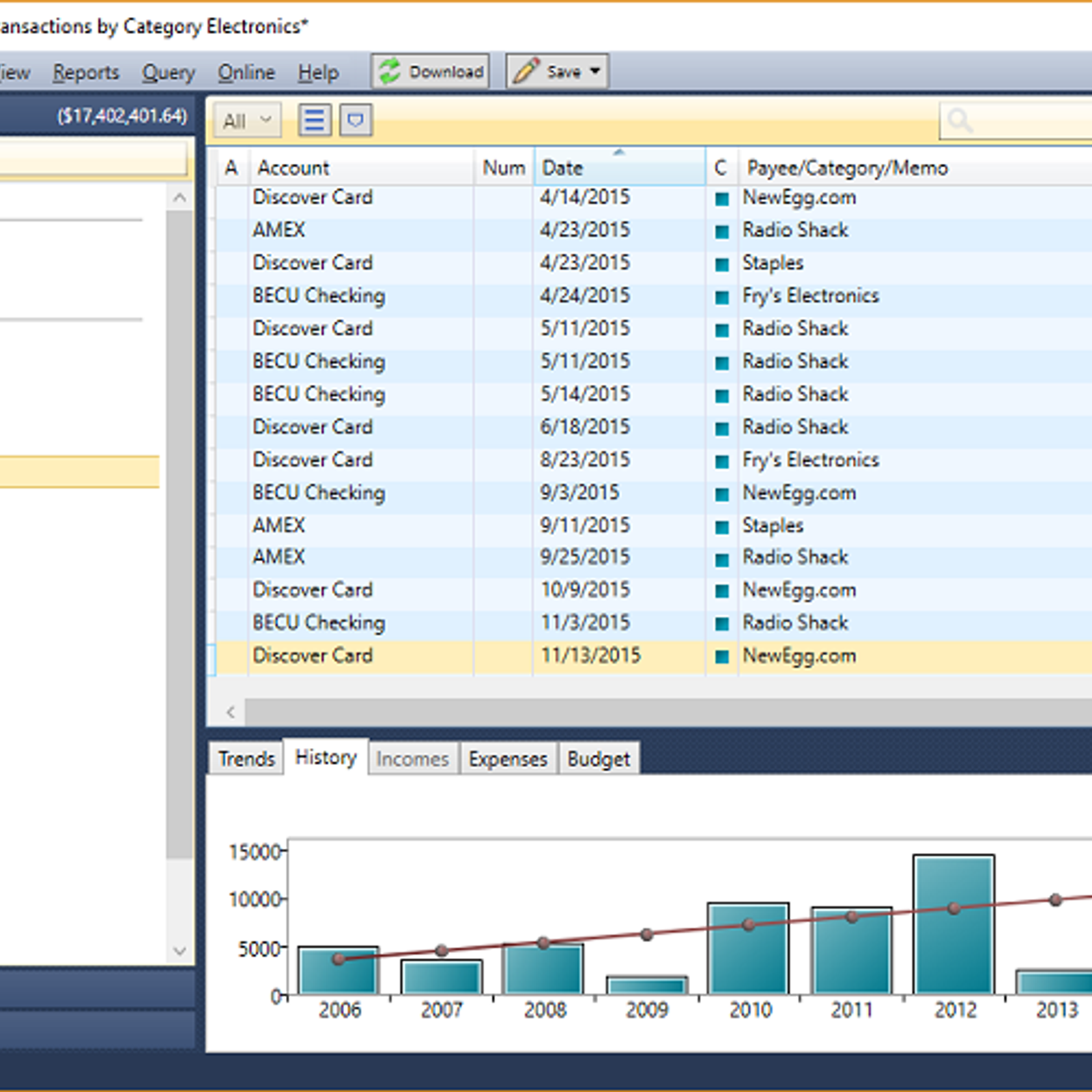
Task: Select Discover Card row dated 5/11/2015
Action: point(654,328)
